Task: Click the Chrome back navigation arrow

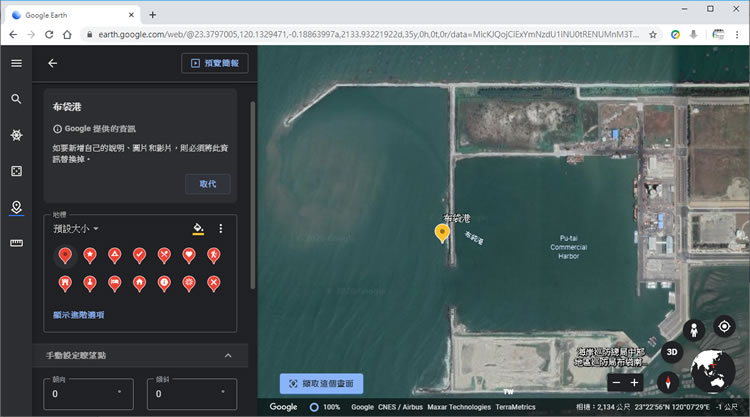Action: [x=13, y=34]
